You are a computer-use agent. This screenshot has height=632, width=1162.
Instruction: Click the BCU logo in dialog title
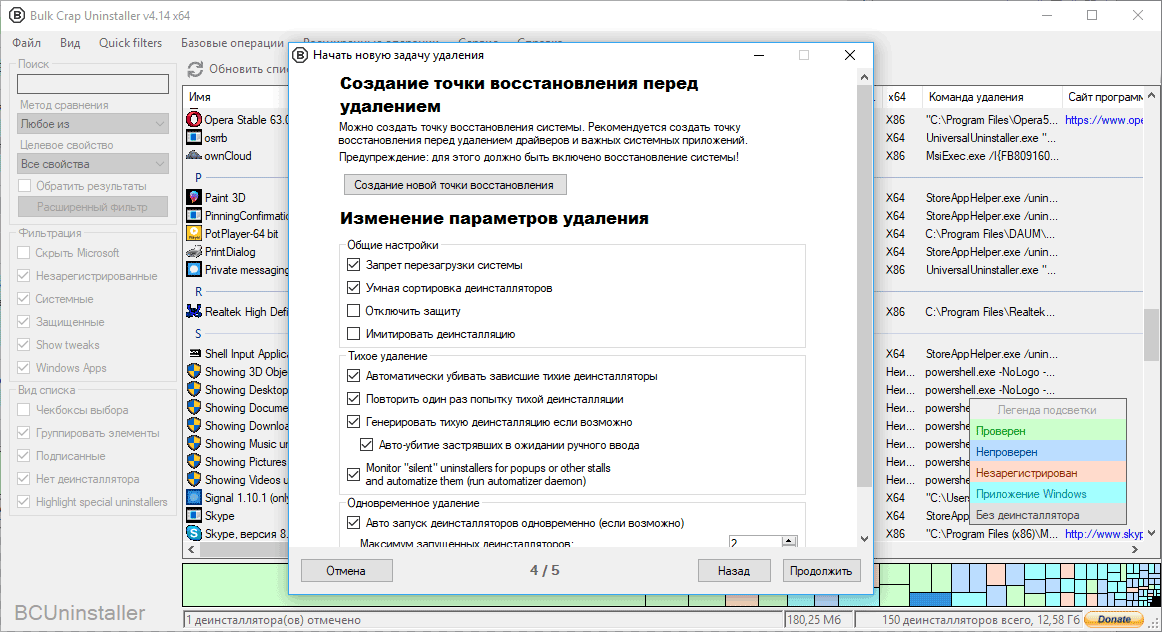tap(300, 55)
